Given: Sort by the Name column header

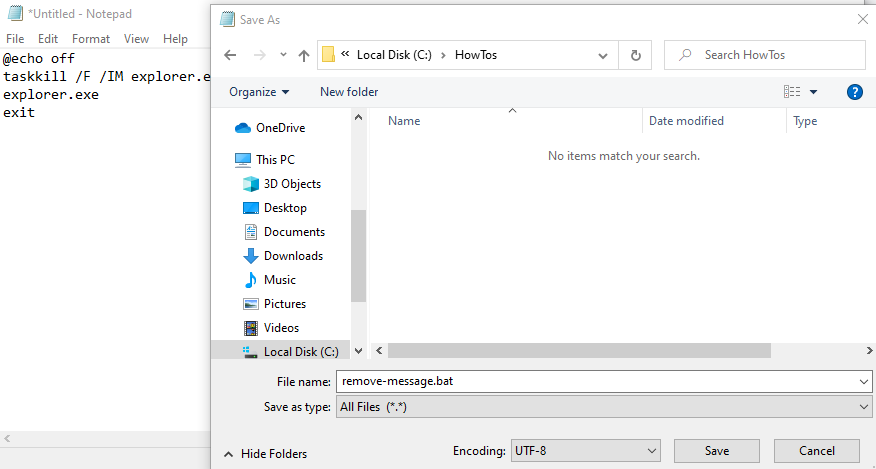Looking at the screenshot, I should pos(403,121).
